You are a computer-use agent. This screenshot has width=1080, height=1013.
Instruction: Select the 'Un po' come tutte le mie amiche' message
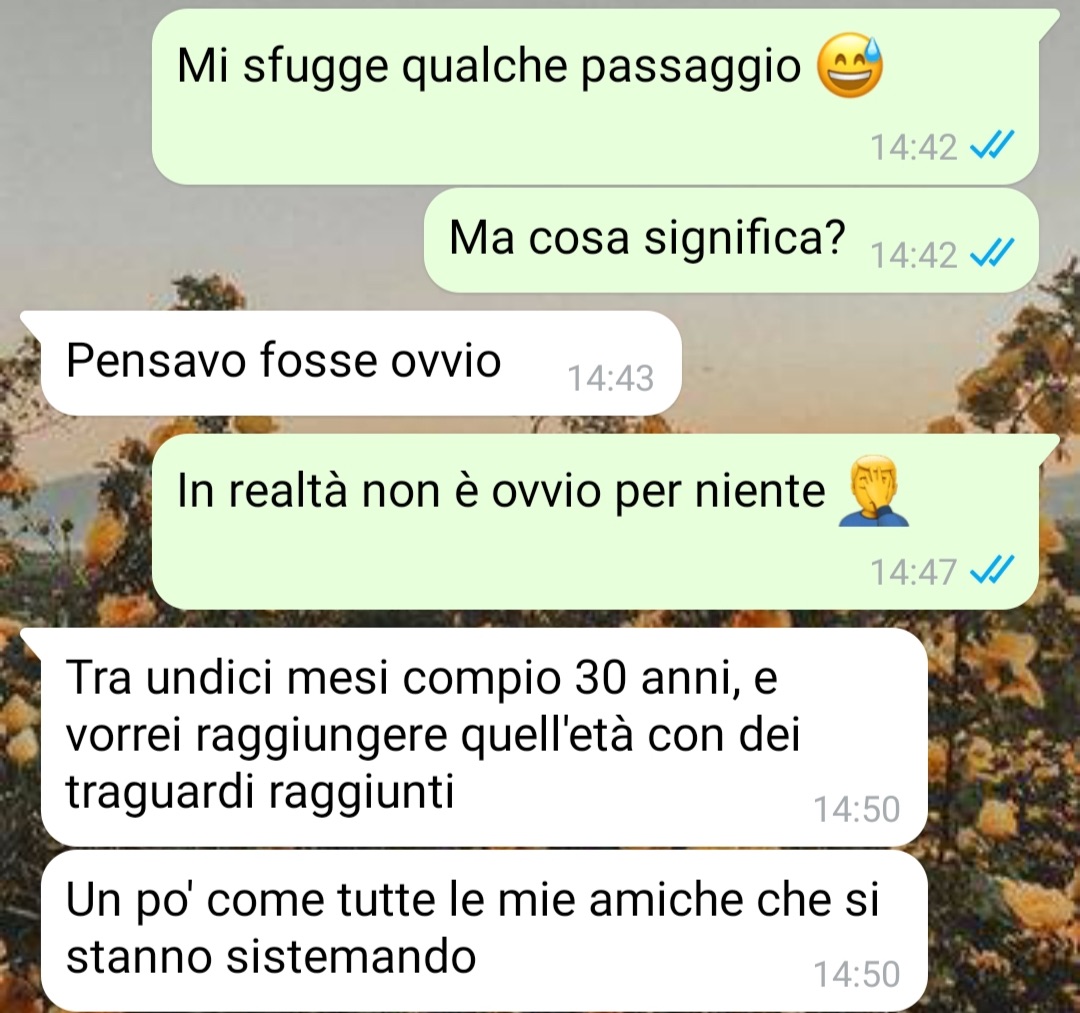[x=484, y=930]
